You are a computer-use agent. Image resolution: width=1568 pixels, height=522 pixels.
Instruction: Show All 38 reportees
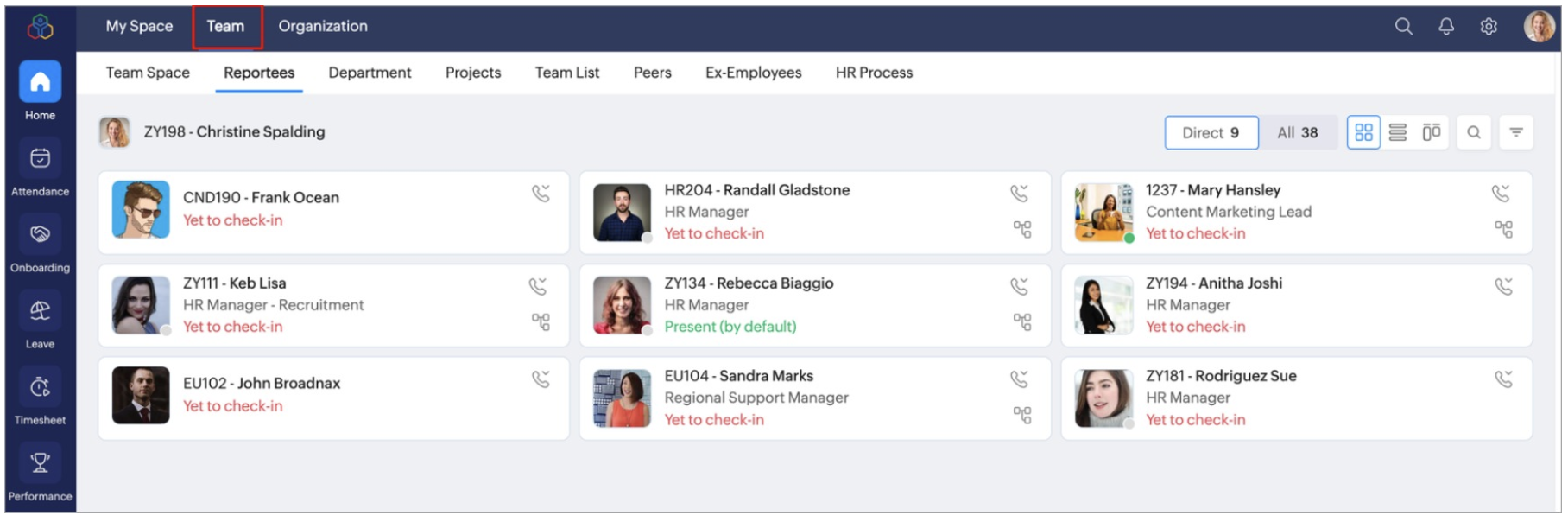click(1297, 132)
